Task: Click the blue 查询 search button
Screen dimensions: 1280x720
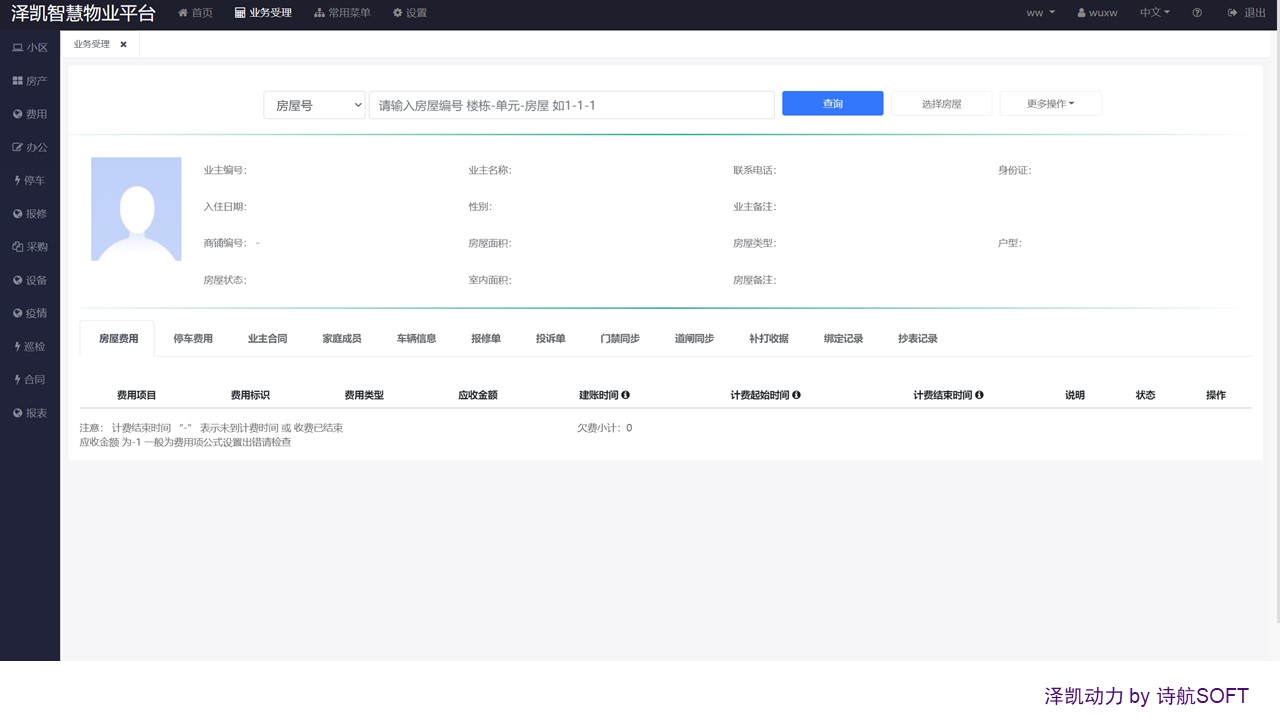Action: [833, 103]
